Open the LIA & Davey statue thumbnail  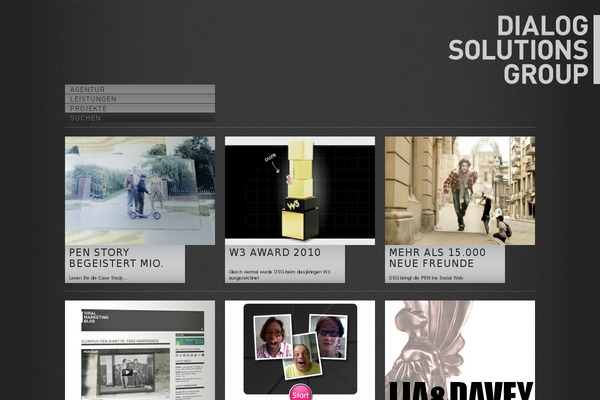(x=460, y=350)
